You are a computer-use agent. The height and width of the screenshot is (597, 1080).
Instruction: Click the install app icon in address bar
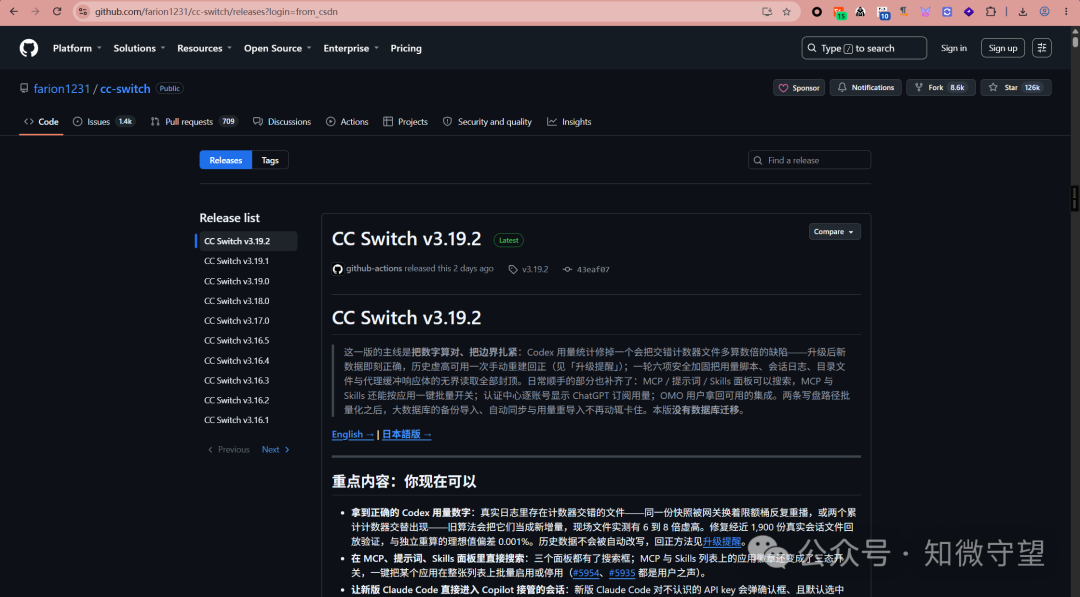[x=767, y=12]
